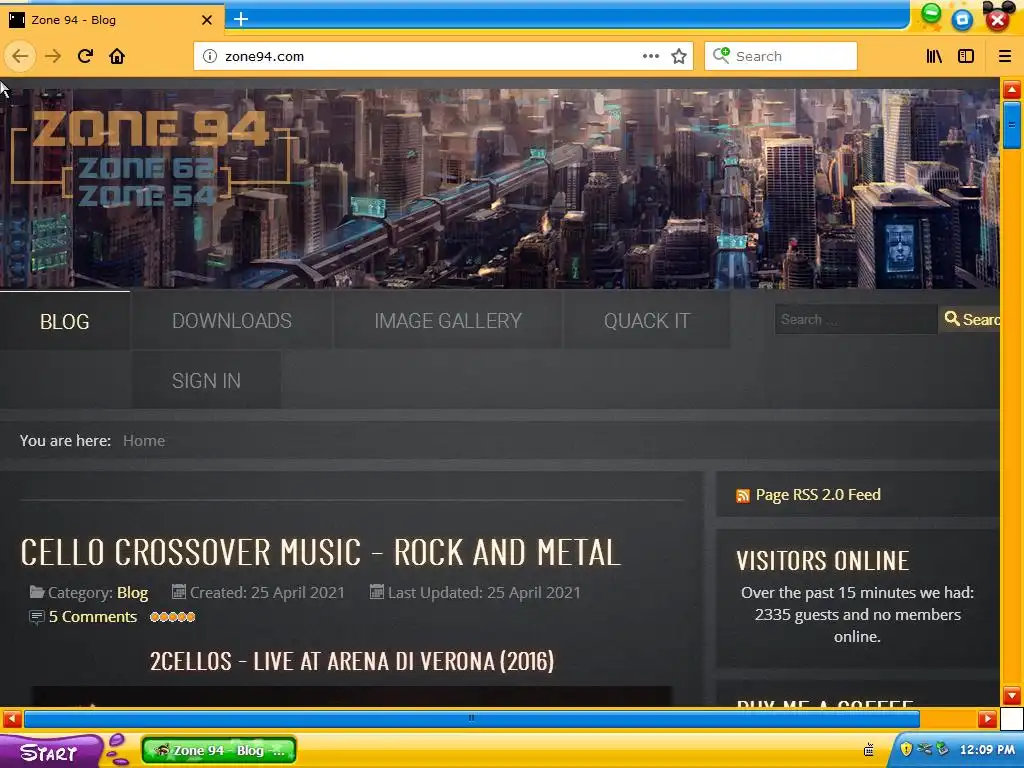
Task: Click the blue maximize window button
Action: (x=962, y=20)
